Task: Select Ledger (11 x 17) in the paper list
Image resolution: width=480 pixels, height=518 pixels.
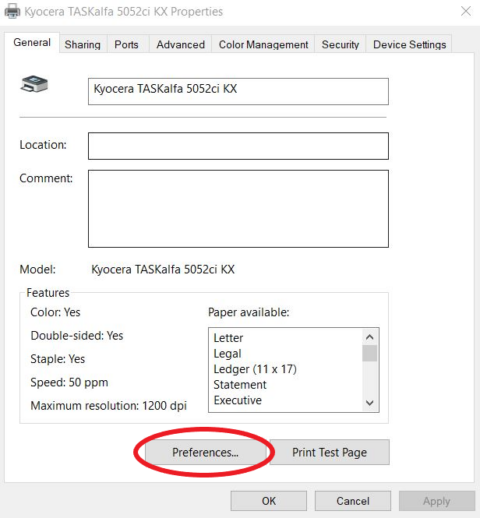Action: click(x=255, y=369)
